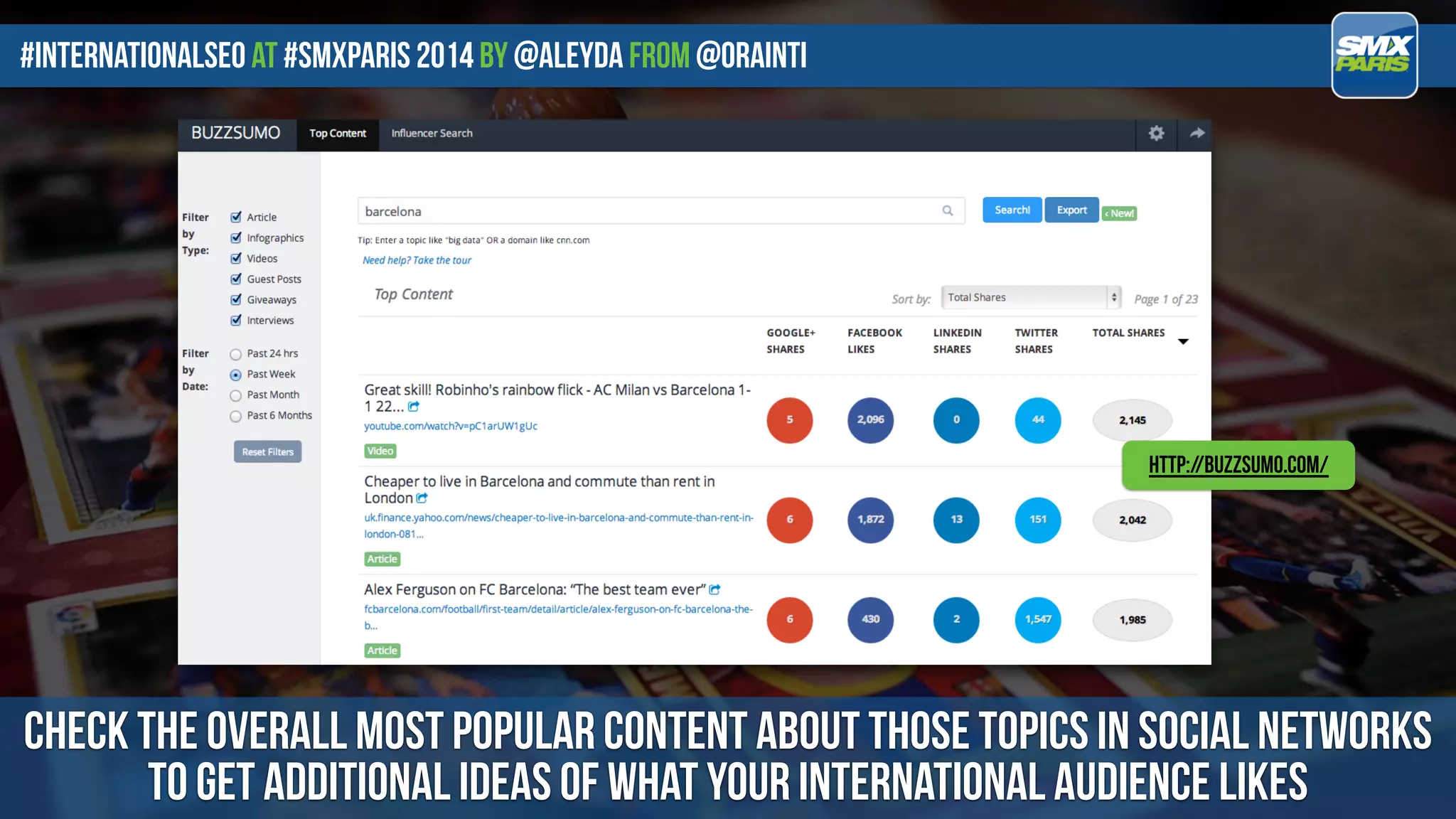Open the HTTP://BUZZSUMO.COM/ link
The image size is (1456, 819).
1238,465
